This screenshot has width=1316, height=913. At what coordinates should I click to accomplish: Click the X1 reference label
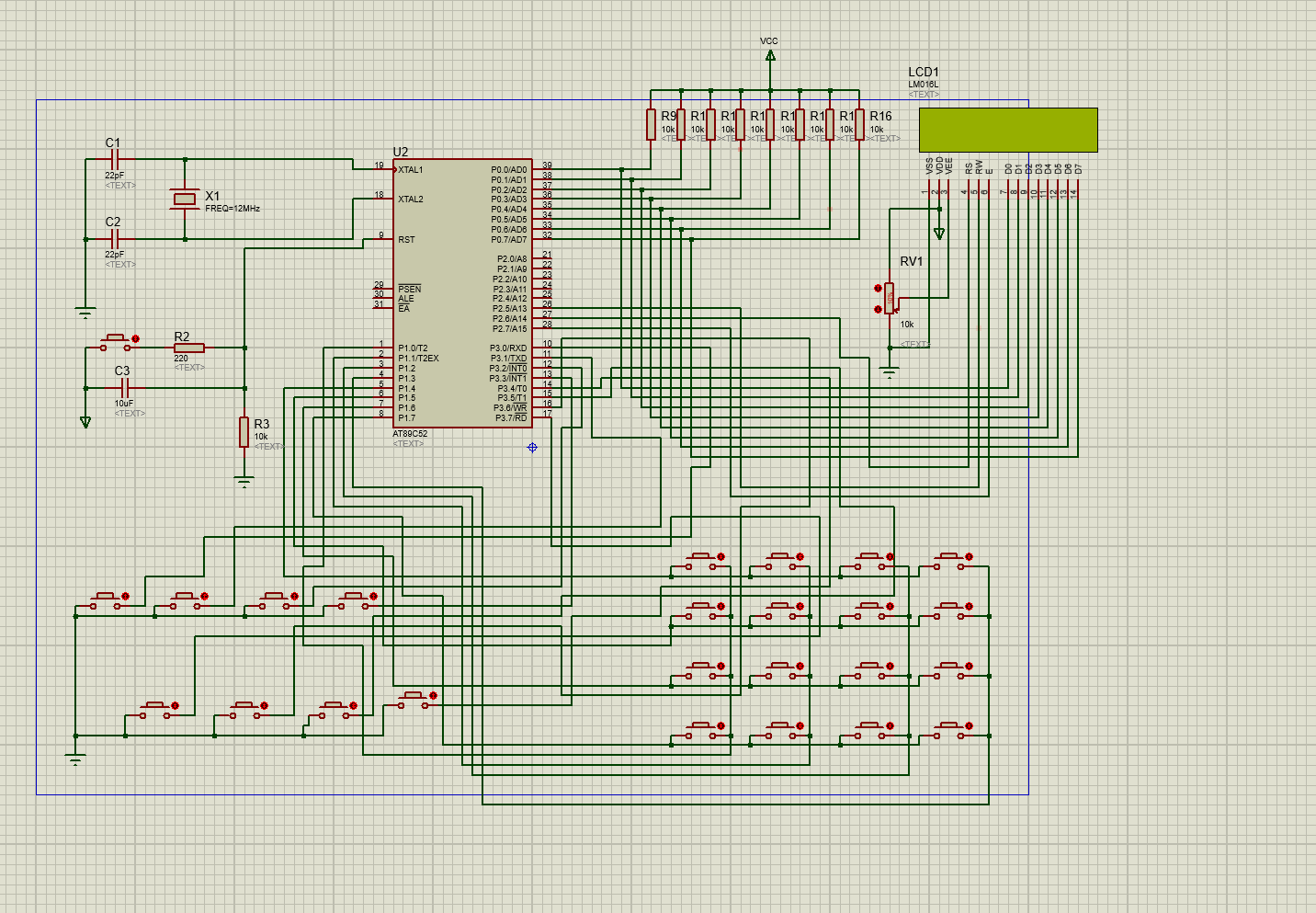(212, 196)
